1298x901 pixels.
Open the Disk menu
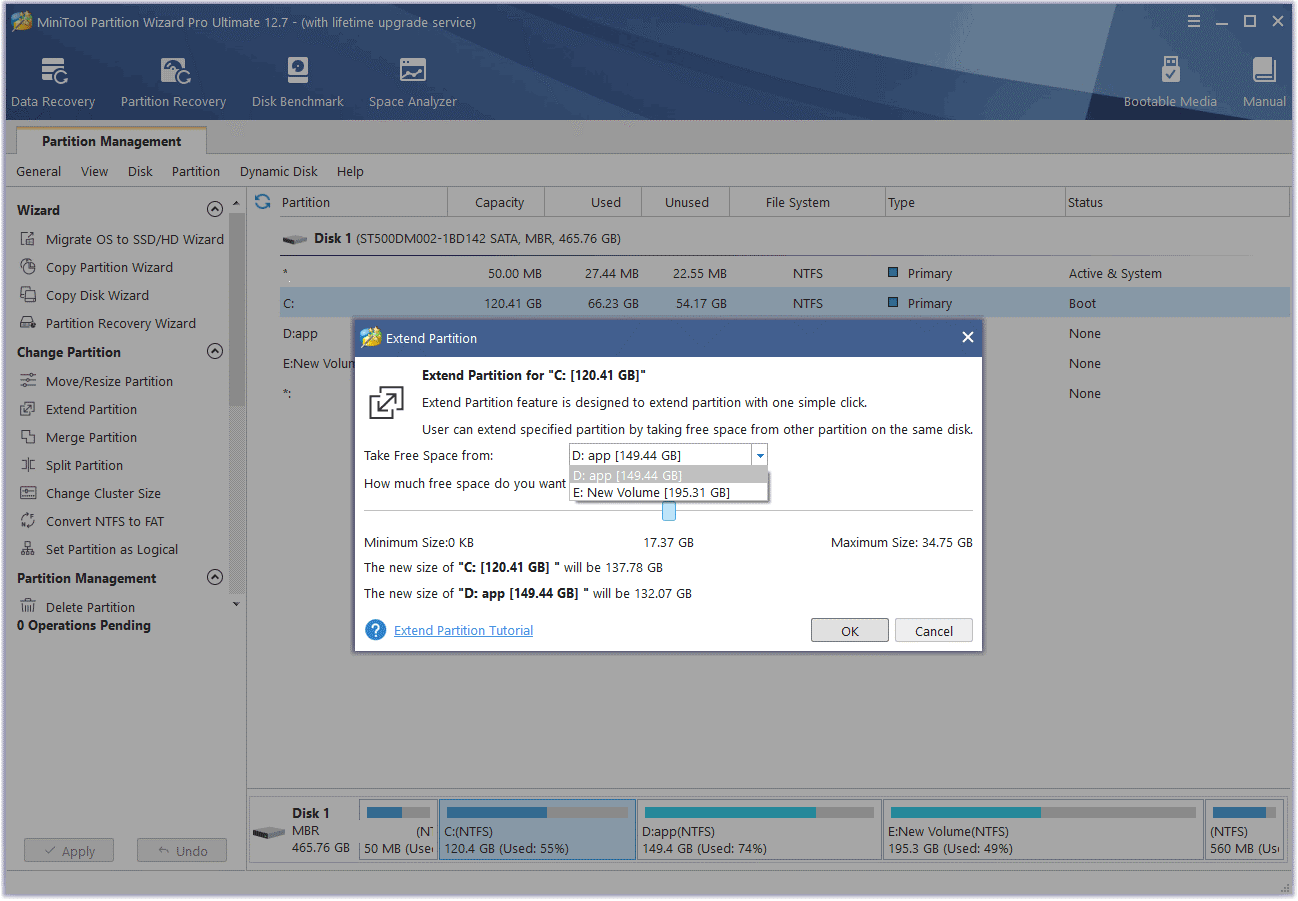click(140, 171)
